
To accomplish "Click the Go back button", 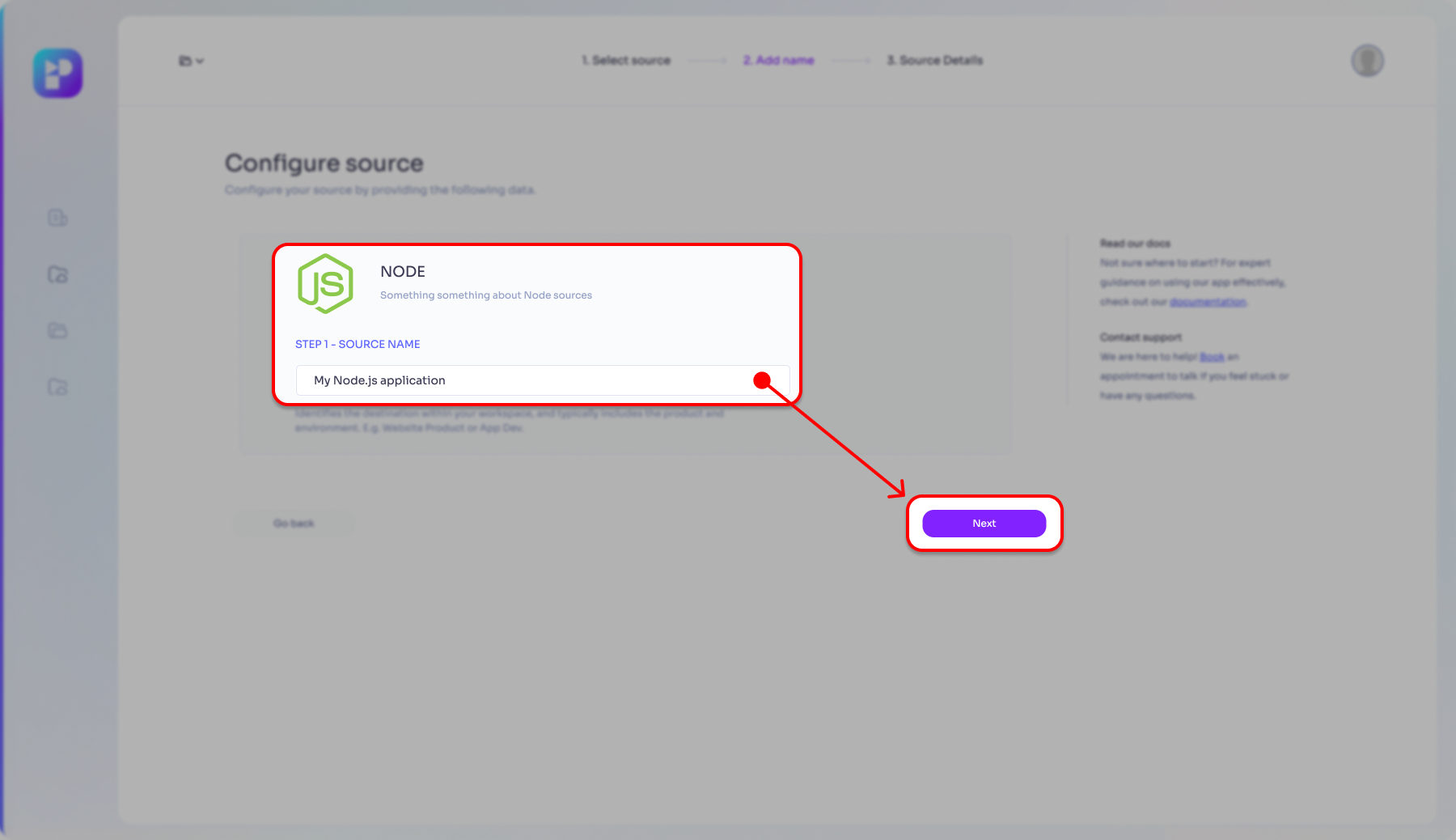I will point(294,524).
